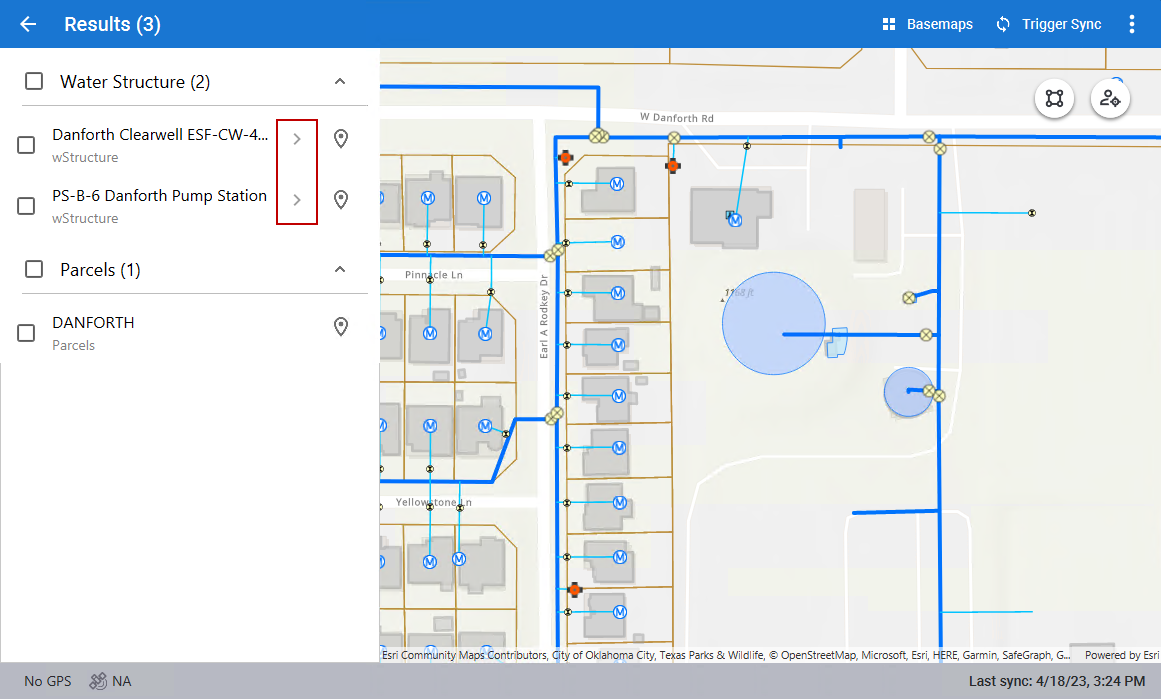The width and height of the screenshot is (1161, 699).
Task: Check the Danforth Clearwell ESF-CW-4 checkbox
Action: tap(27, 145)
